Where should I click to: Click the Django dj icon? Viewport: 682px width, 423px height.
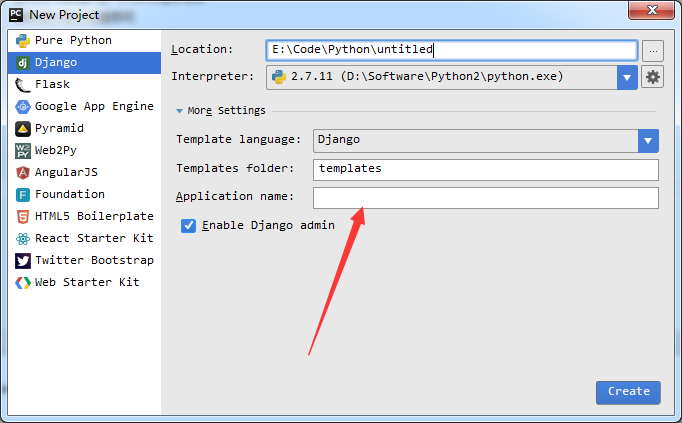point(23,63)
